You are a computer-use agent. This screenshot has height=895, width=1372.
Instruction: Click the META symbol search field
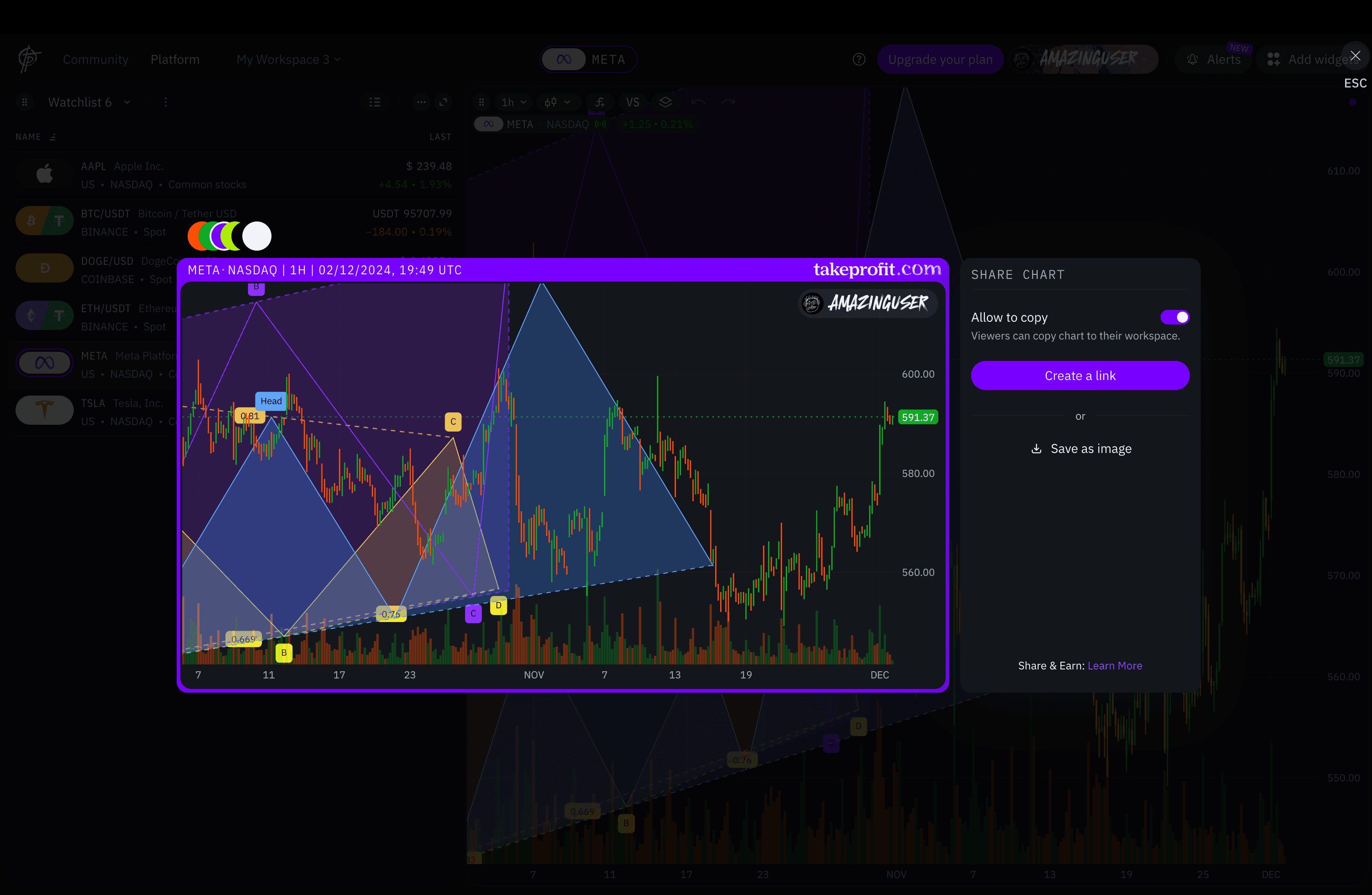588,59
